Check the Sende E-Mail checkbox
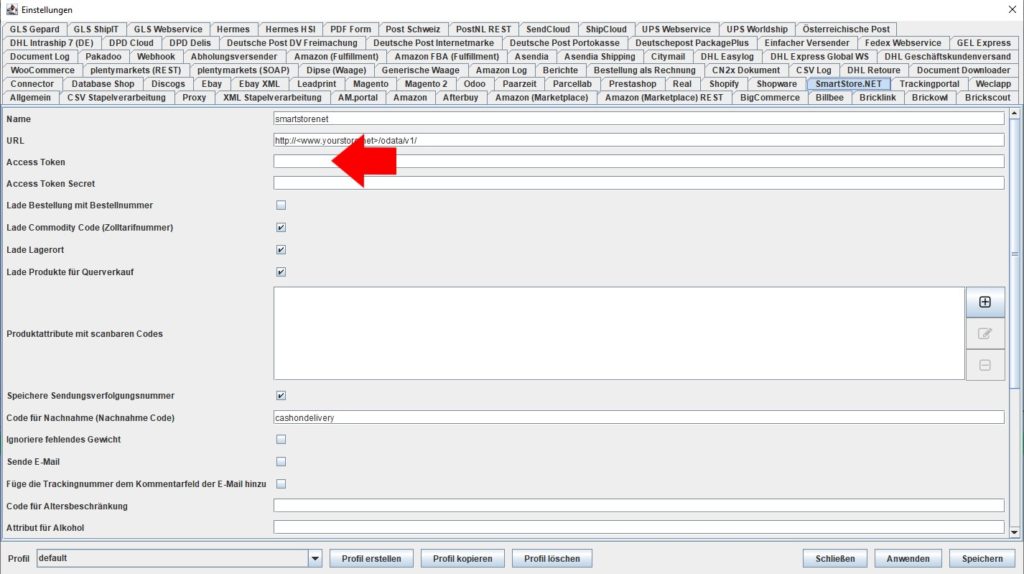The height and width of the screenshot is (574, 1024). [281, 462]
